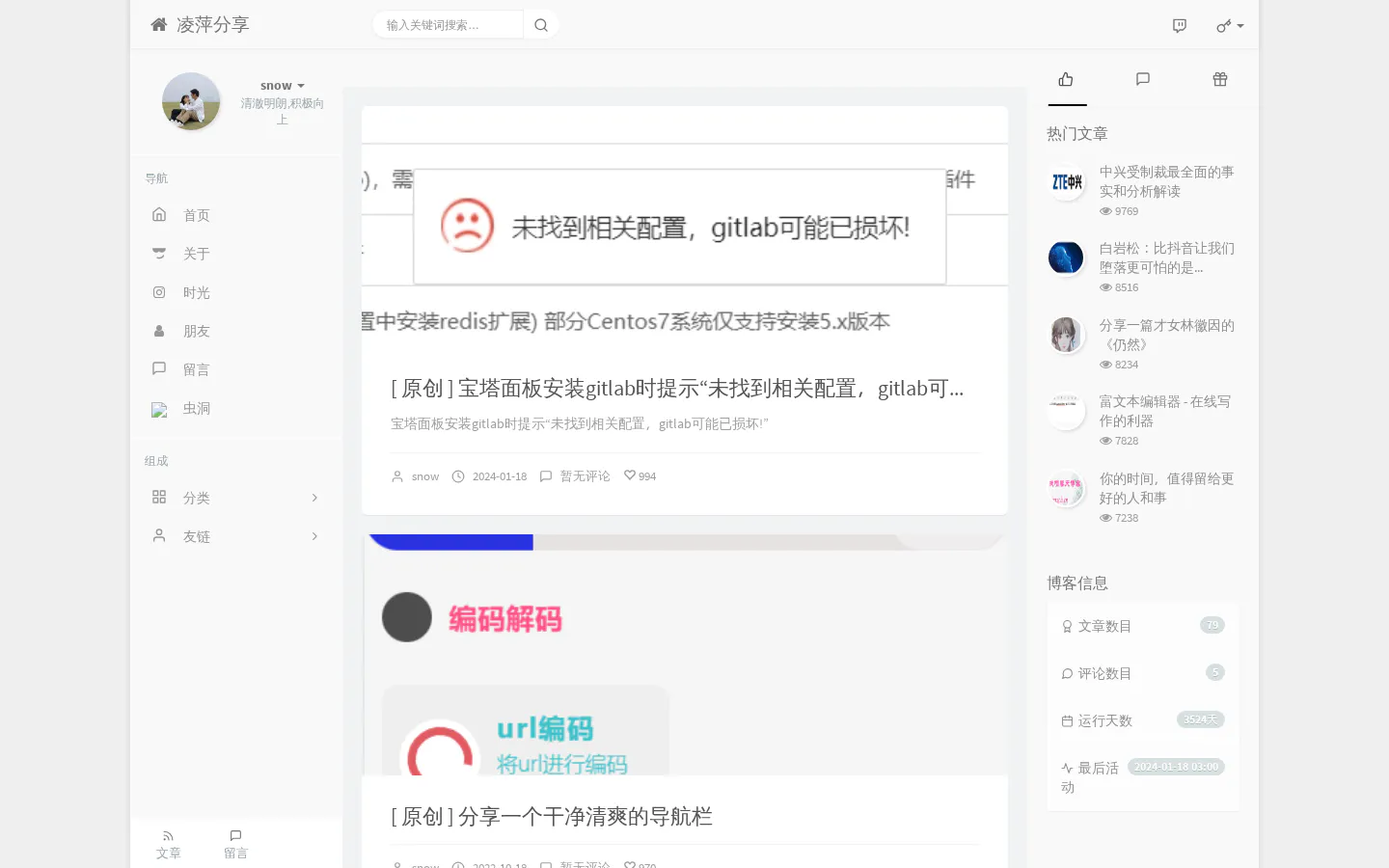Click the home icon beside 凌萍分享
The width and height of the screenshot is (1389, 868).
[x=159, y=24]
